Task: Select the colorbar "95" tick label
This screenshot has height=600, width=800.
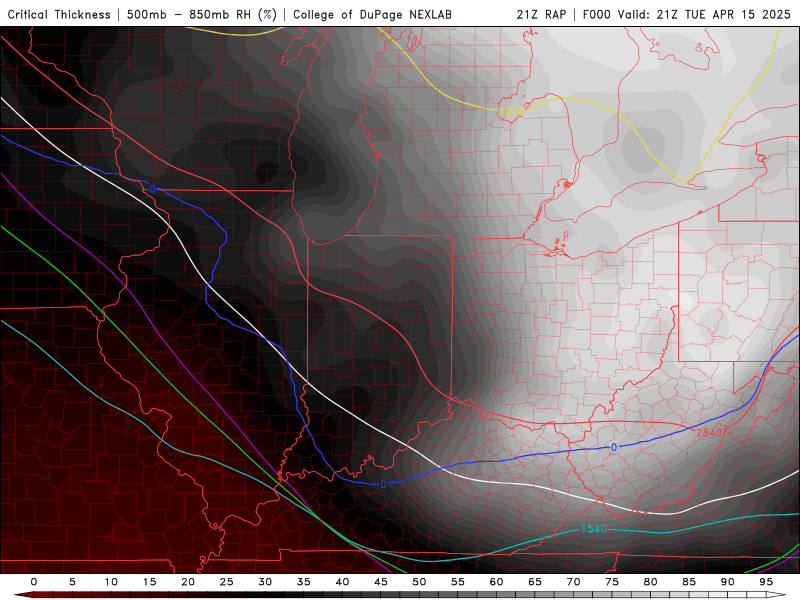Action: (766, 582)
